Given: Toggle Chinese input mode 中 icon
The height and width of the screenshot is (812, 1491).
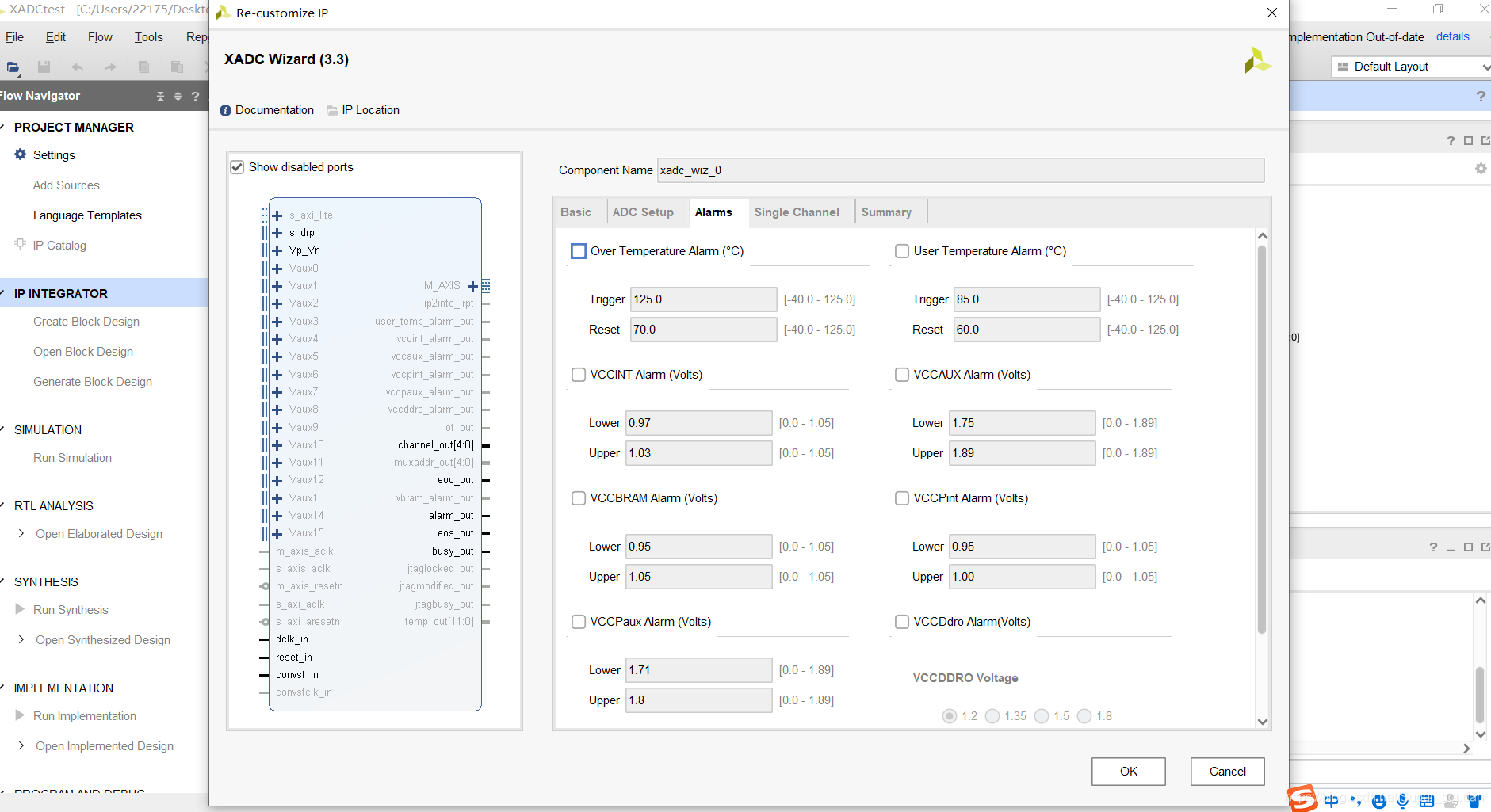Looking at the screenshot, I should [x=1331, y=801].
